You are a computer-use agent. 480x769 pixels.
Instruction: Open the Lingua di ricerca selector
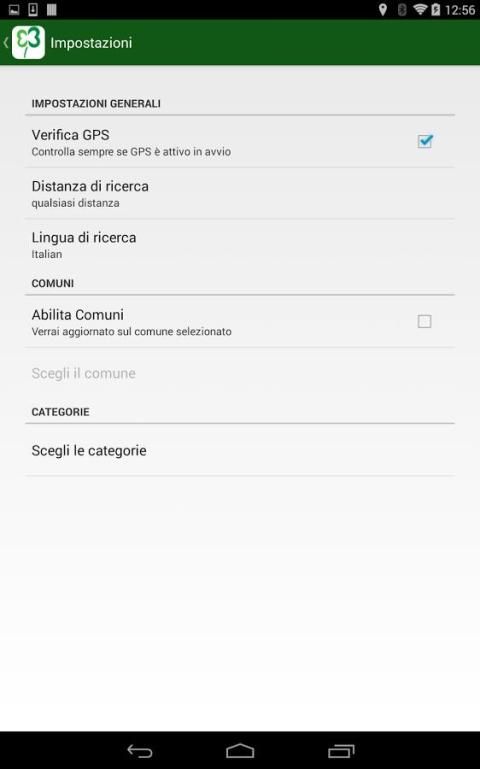tap(240, 245)
